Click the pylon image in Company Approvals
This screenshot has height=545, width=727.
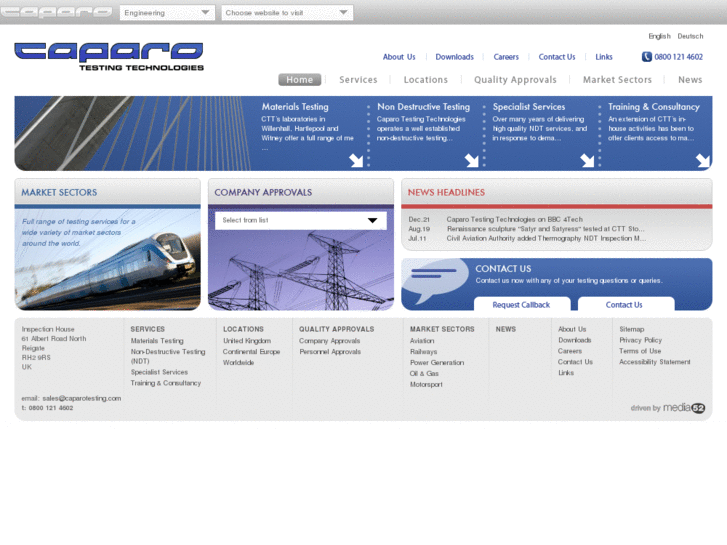tap(300, 270)
